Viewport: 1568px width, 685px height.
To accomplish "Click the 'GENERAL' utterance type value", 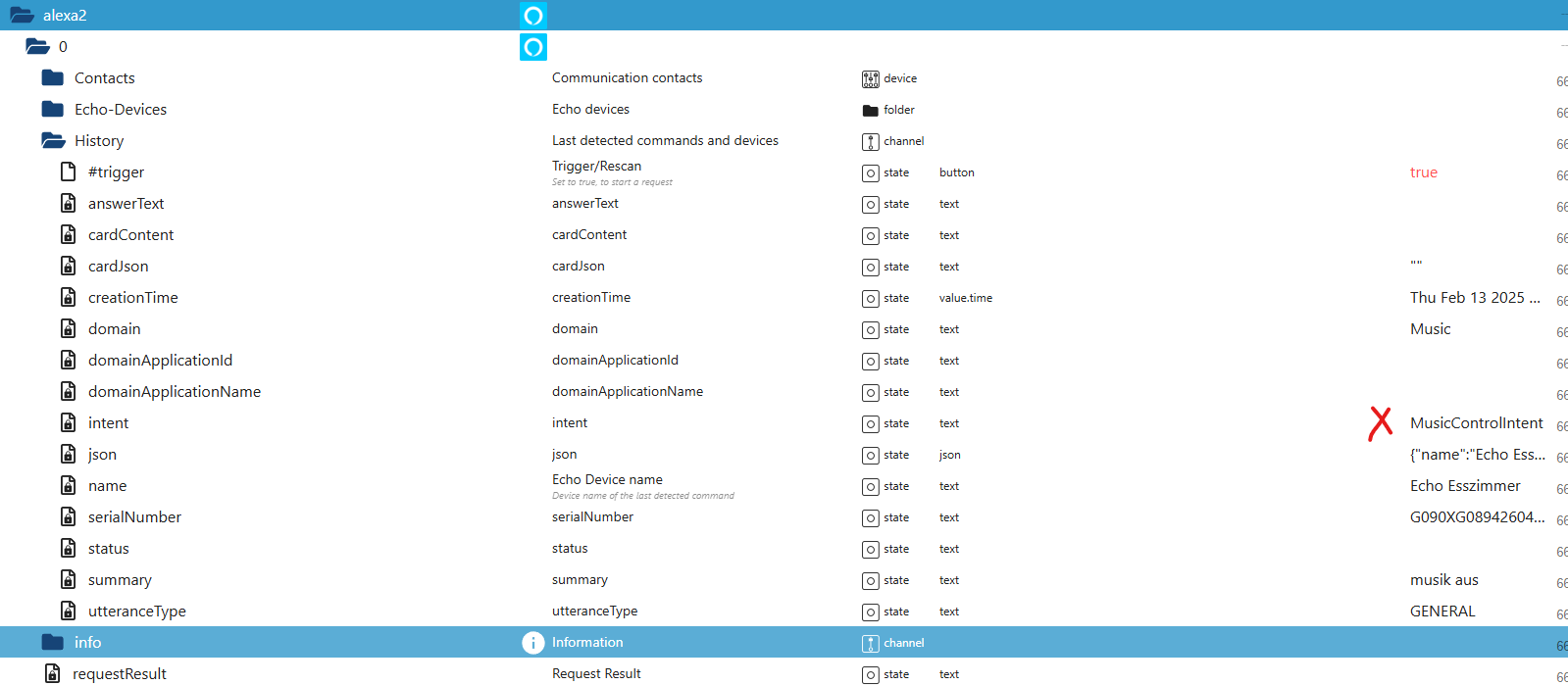I will tap(1442, 612).
